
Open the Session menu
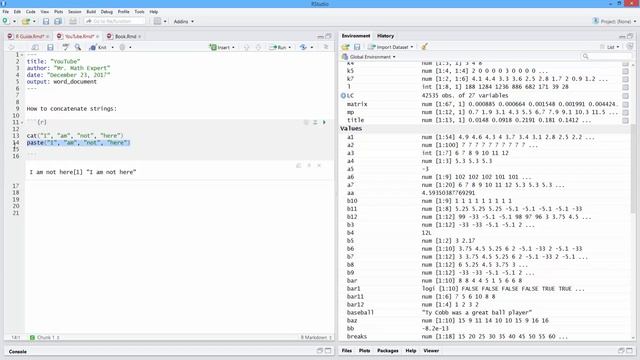coord(75,12)
